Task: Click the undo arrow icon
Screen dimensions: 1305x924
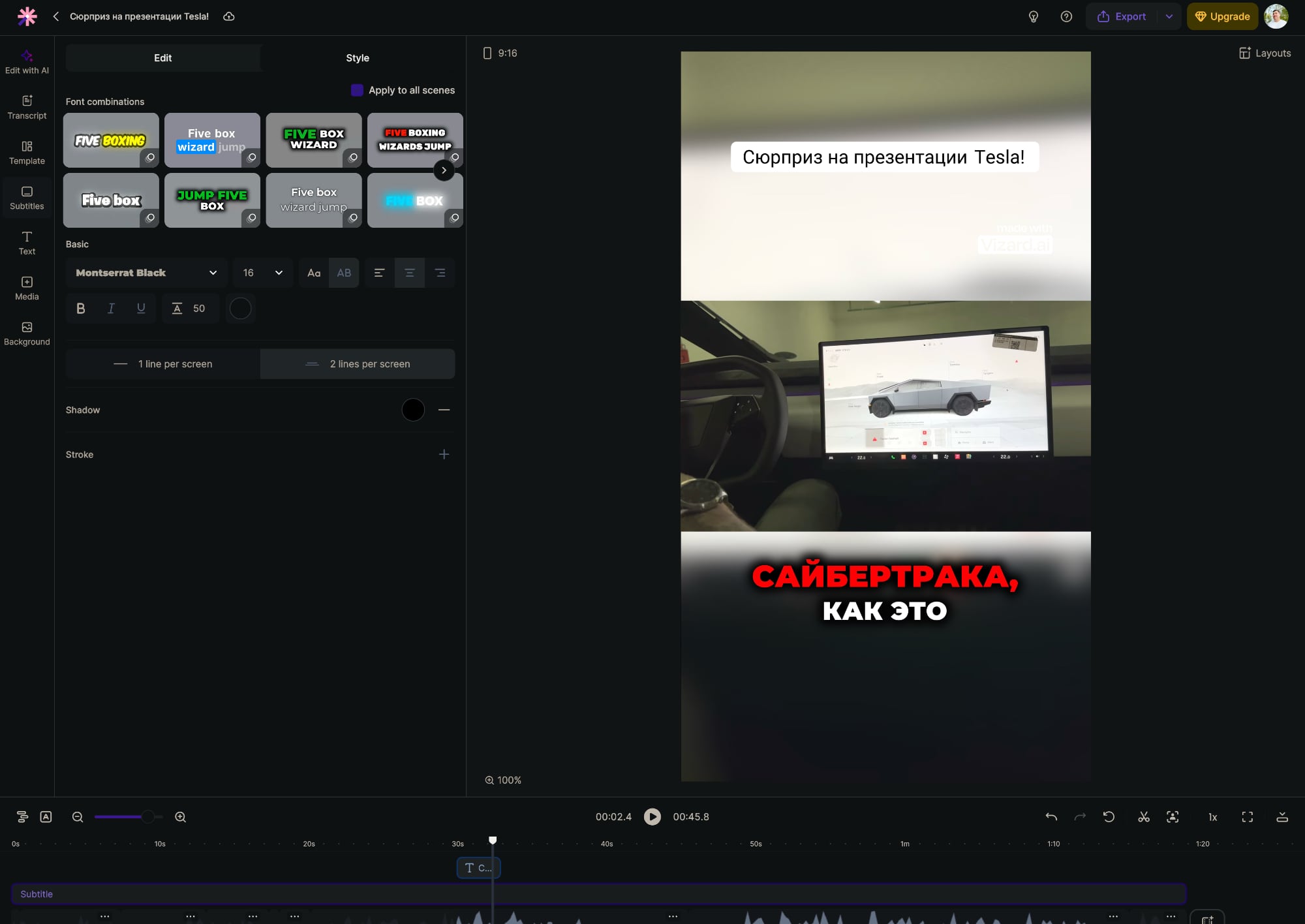Action: pos(1051,817)
